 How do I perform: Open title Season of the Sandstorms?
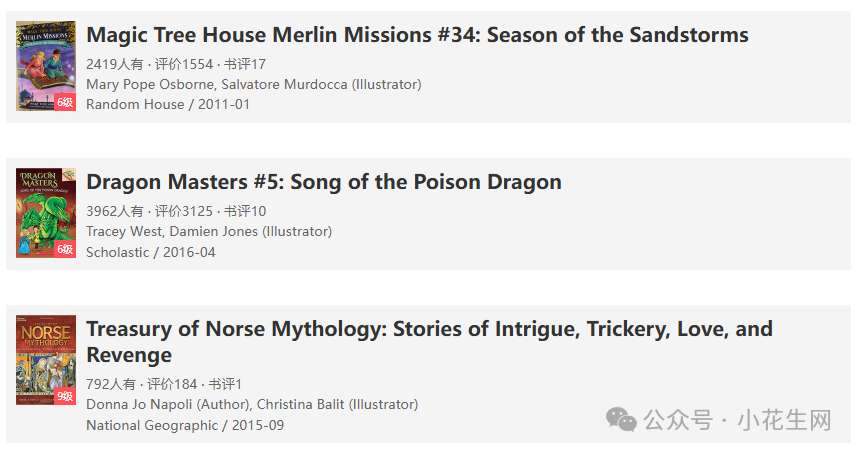(417, 35)
